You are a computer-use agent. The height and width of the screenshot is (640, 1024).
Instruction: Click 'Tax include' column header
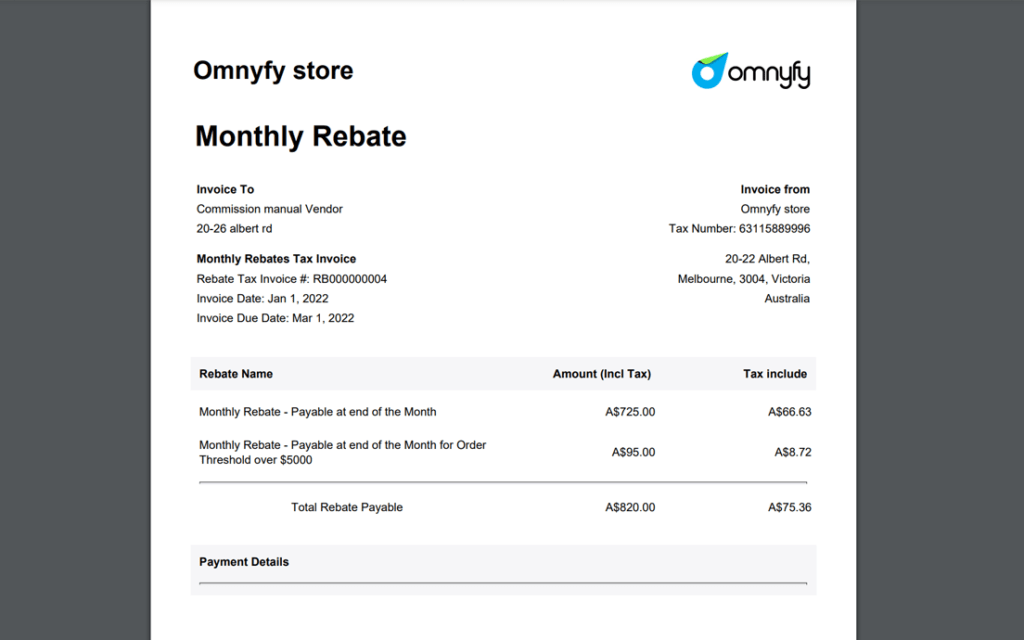click(x=775, y=374)
